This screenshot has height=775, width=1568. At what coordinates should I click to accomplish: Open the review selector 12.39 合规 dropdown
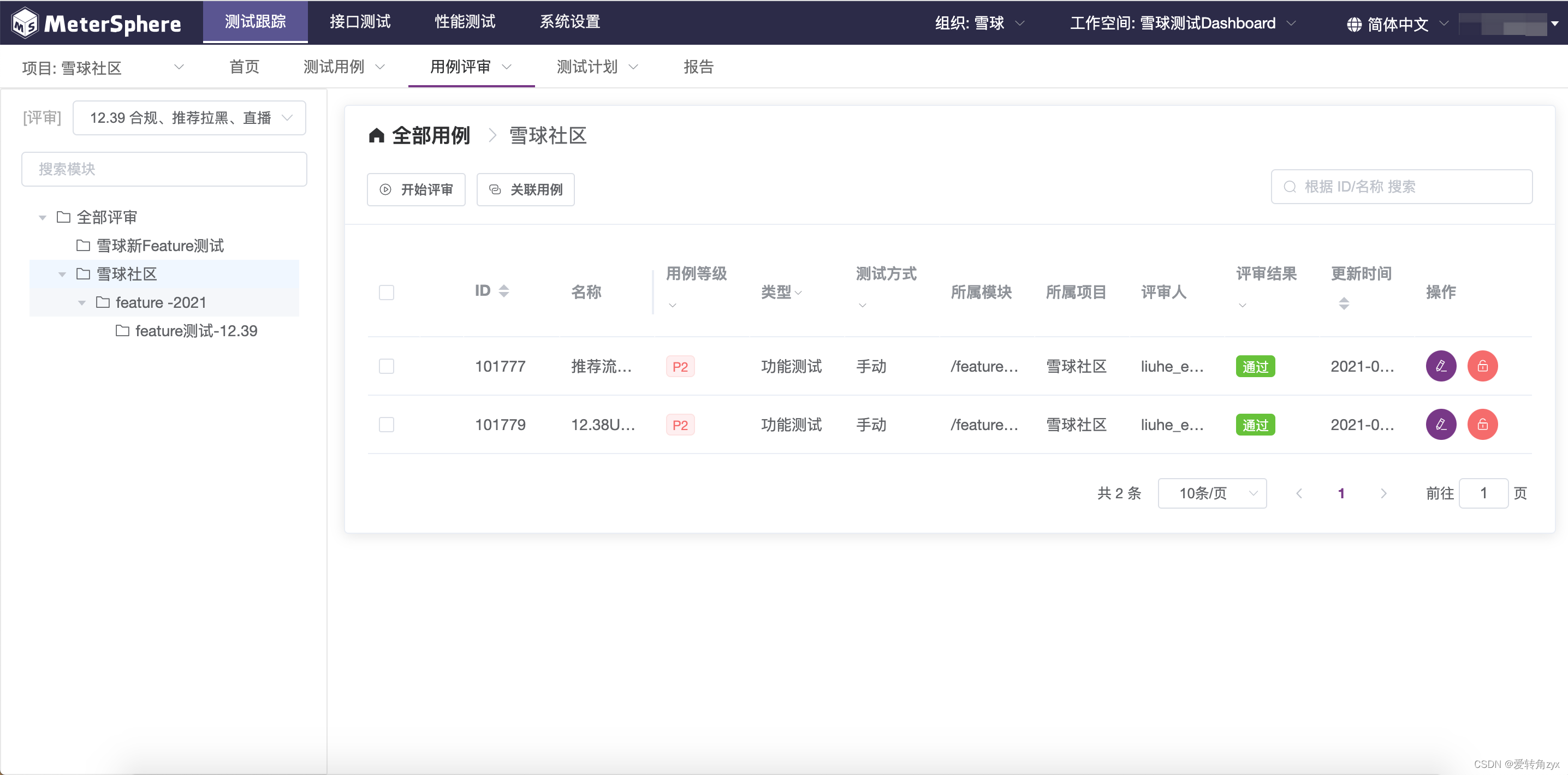click(x=189, y=118)
